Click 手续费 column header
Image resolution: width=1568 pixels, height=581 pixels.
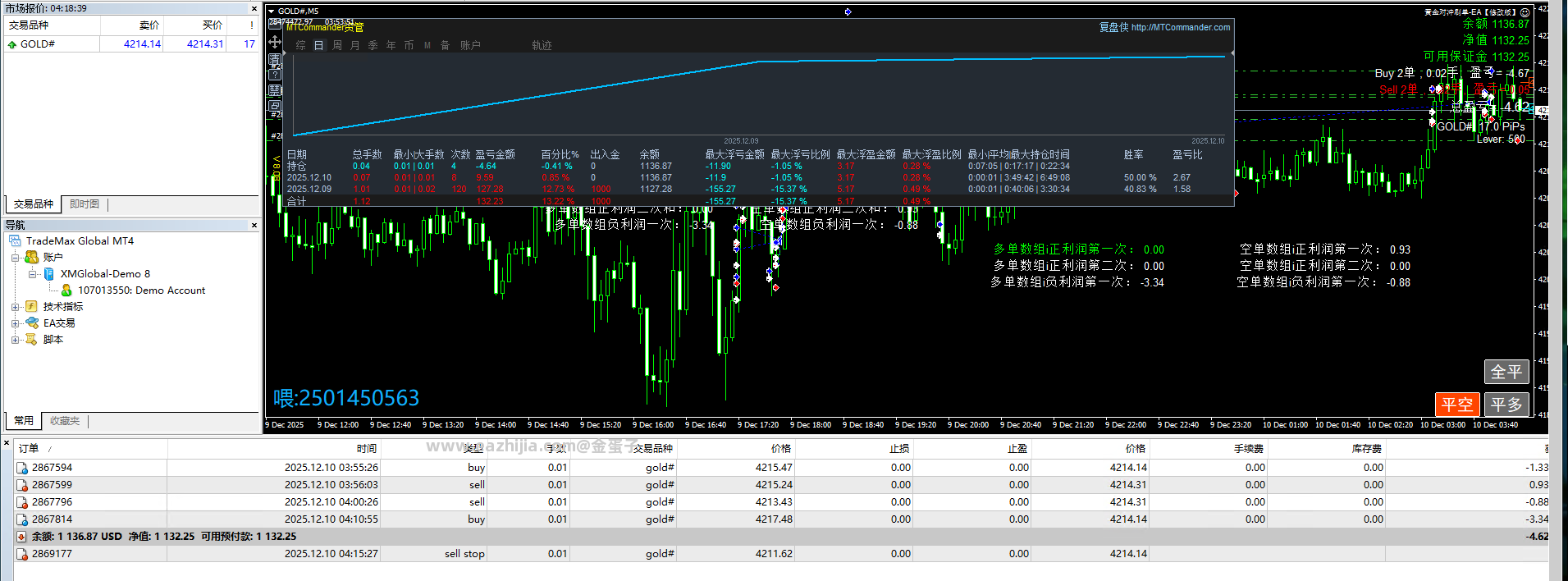coord(1209,449)
